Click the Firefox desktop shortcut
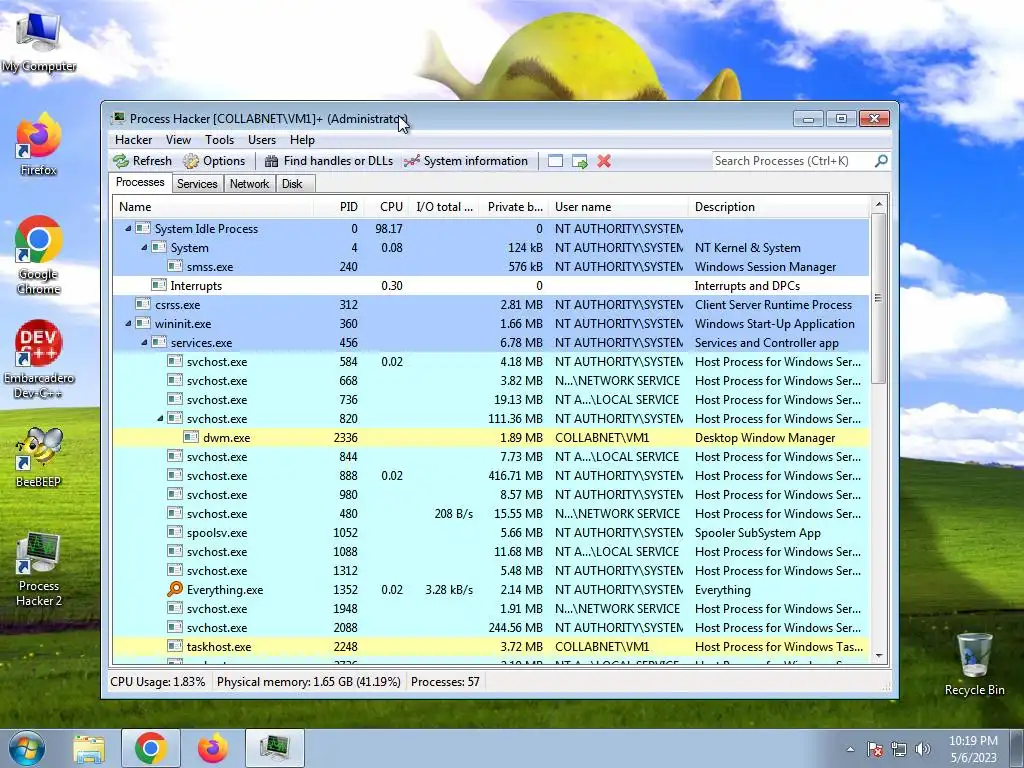1024x768 pixels. tap(39, 145)
